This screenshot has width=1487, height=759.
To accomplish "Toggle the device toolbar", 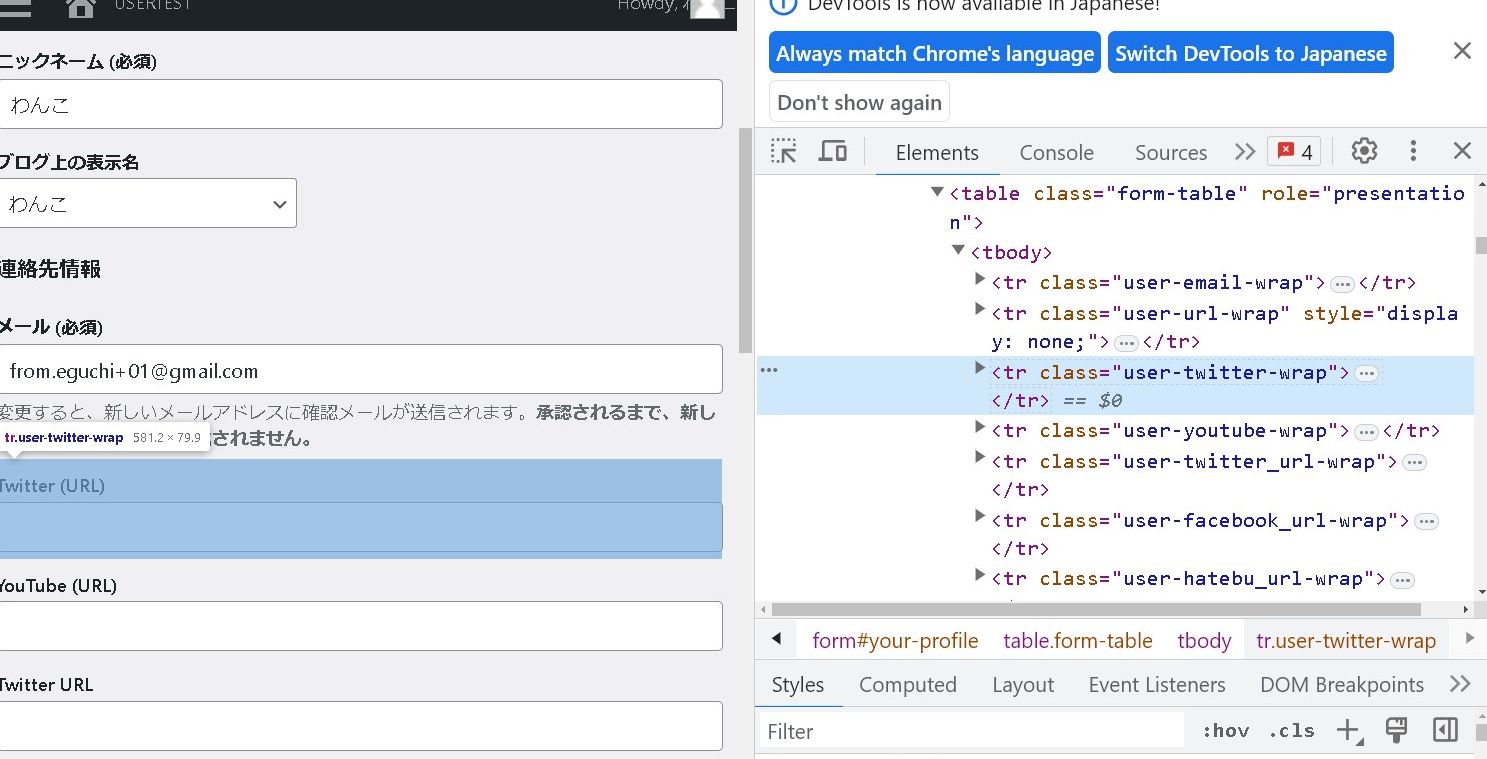I will coord(833,150).
